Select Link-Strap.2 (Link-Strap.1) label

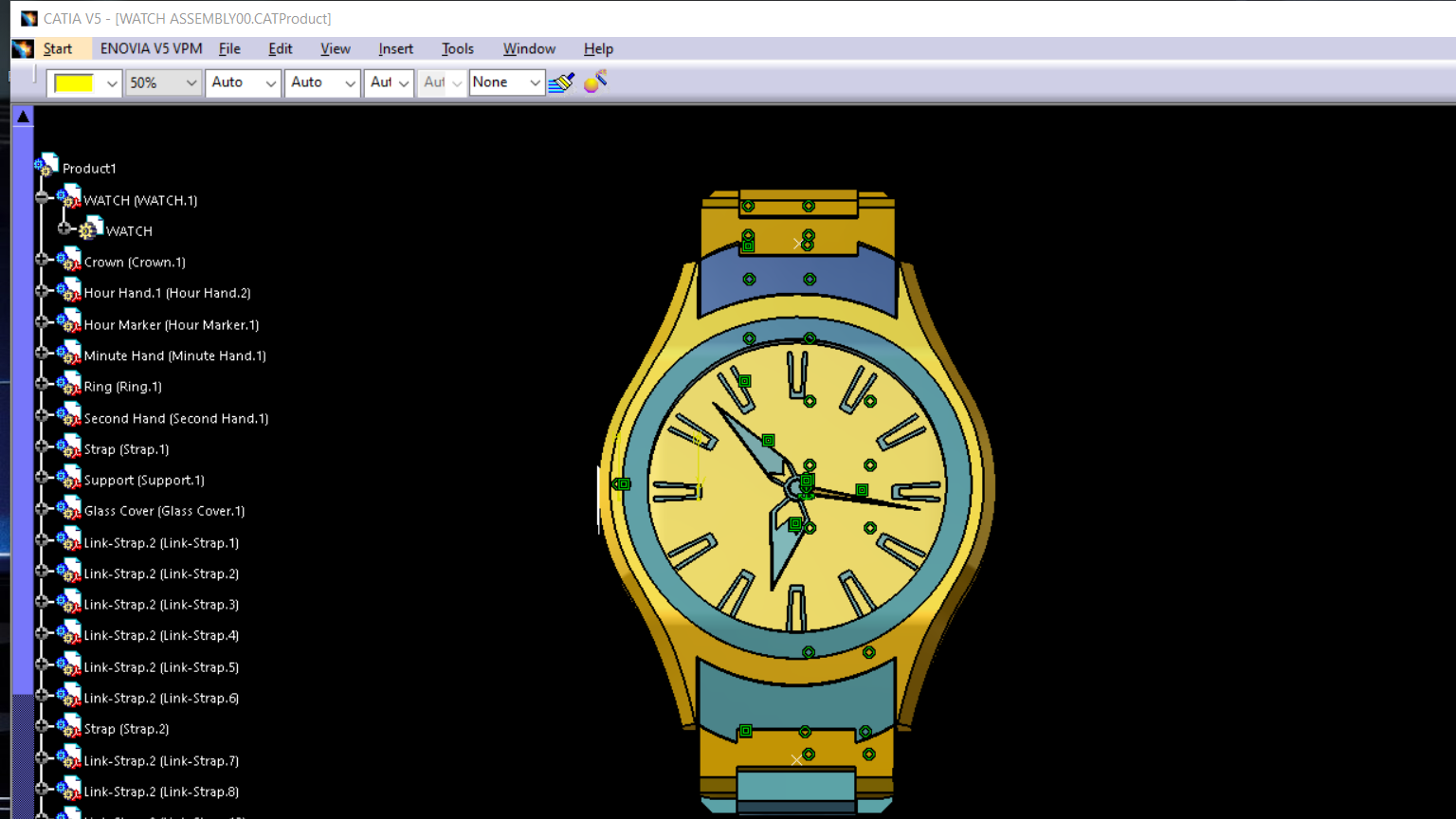tap(161, 543)
